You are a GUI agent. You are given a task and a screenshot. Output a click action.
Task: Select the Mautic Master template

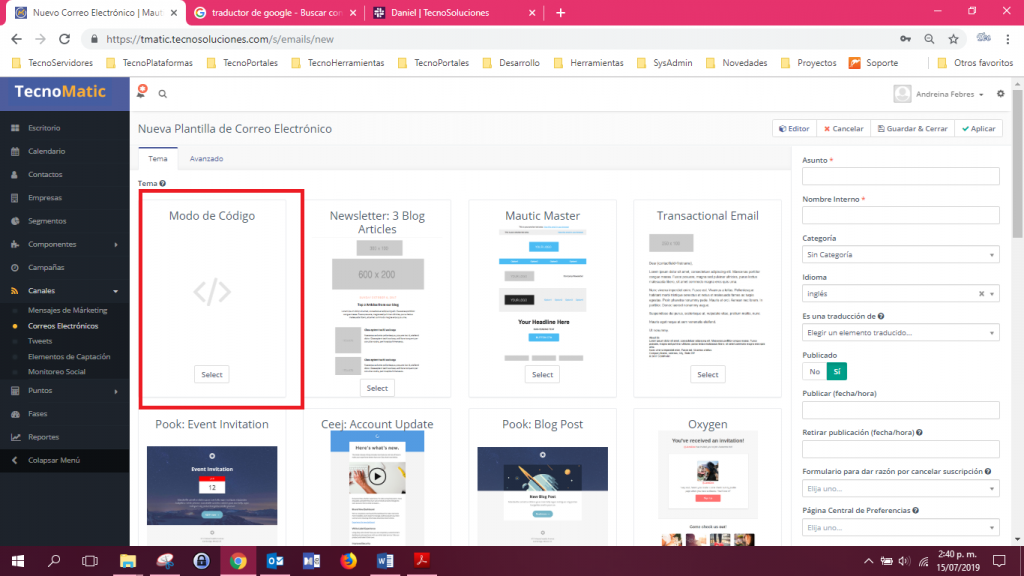pyautogui.click(x=542, y=375)
